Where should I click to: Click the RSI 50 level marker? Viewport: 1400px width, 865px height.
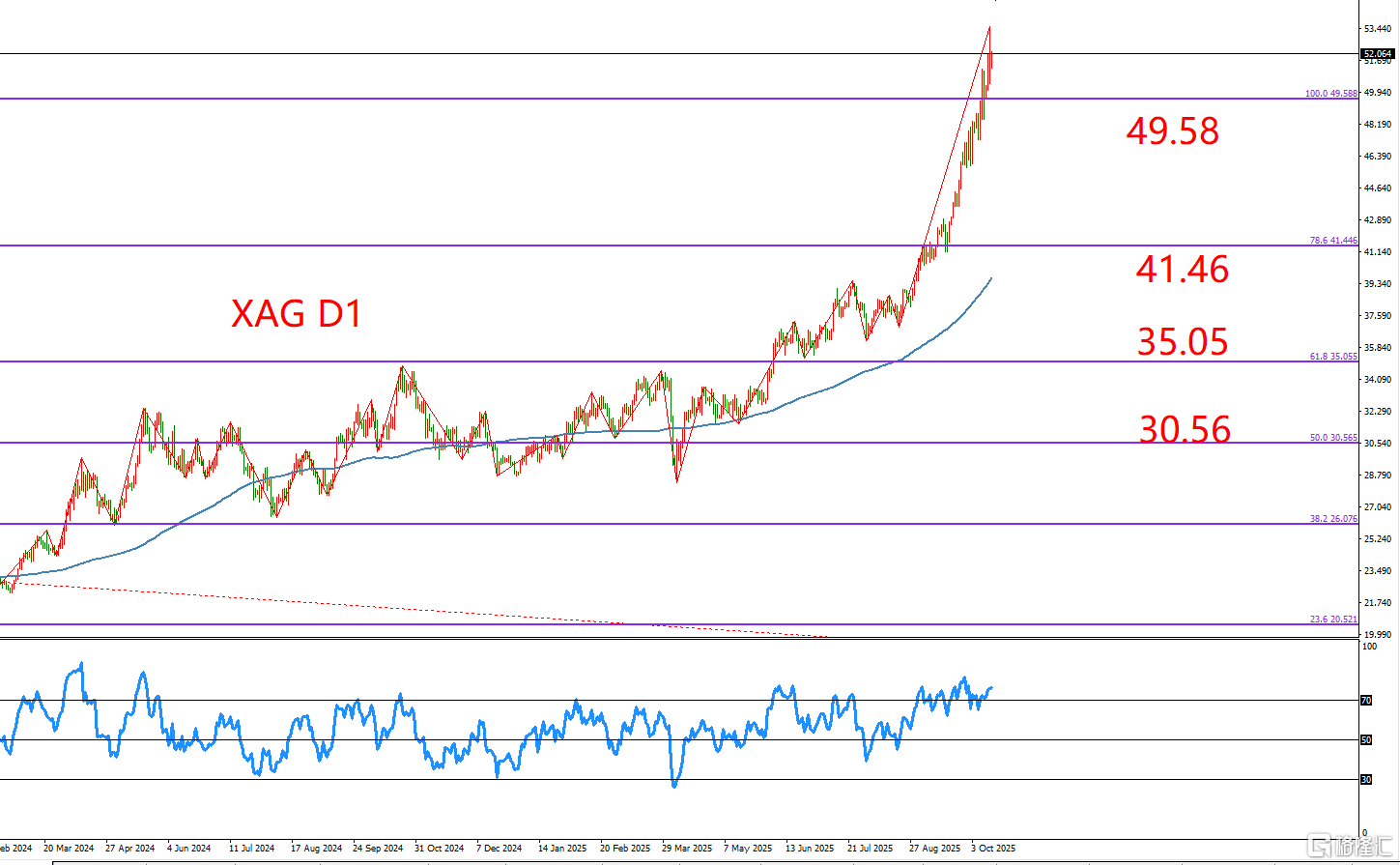tap(1366, 740)
